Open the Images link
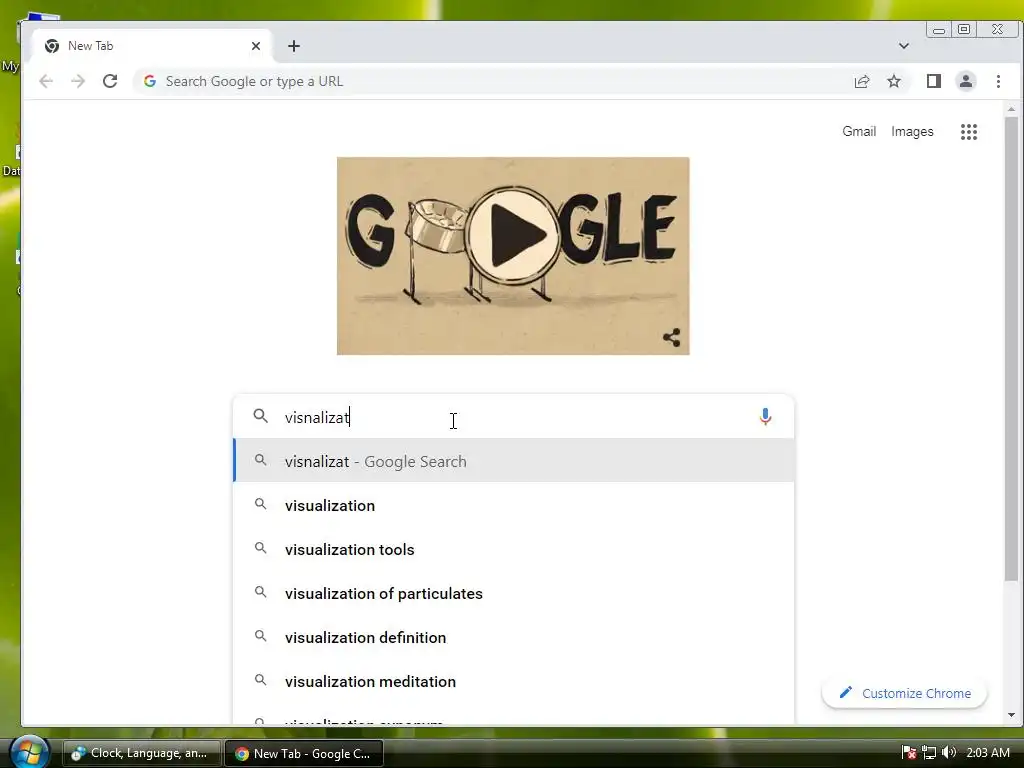Viewport: 1024px width, 768px height. point(912,131)
